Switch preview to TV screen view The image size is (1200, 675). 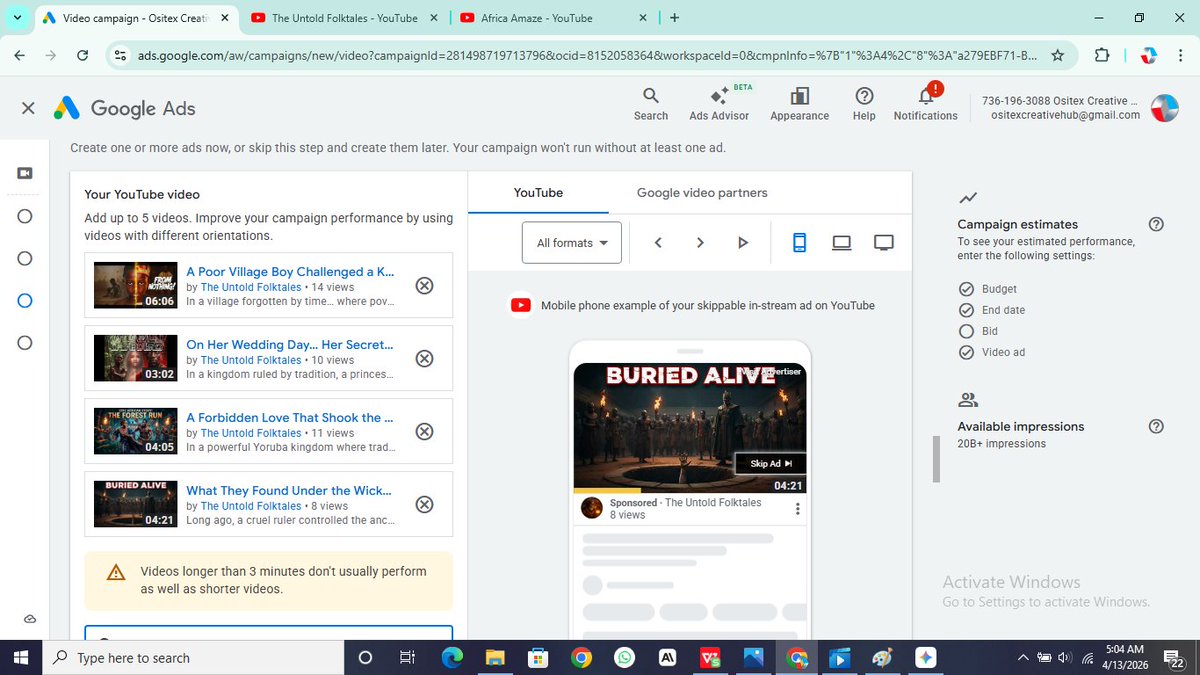[884, 242]
